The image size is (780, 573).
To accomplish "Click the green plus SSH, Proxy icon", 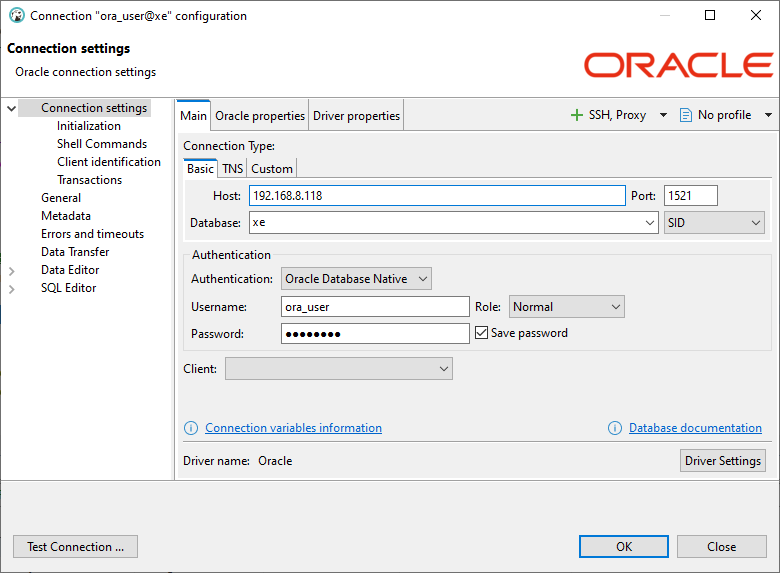I will (x=576, y=115).
